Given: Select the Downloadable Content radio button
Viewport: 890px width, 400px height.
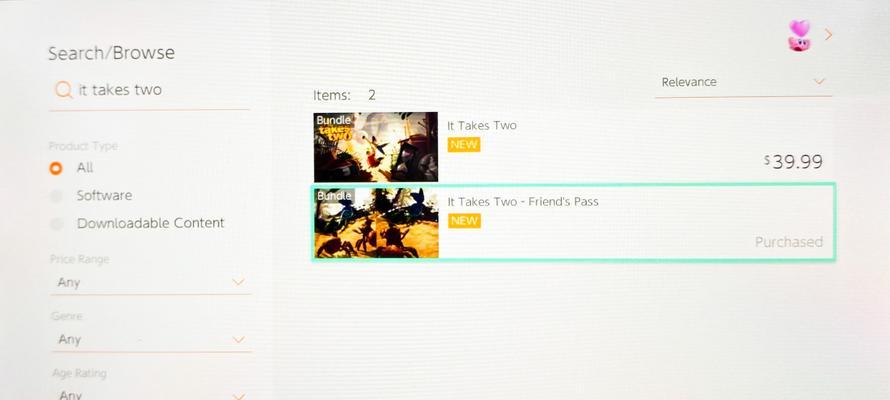Looking at the screenshot, I should coord(56,224).
